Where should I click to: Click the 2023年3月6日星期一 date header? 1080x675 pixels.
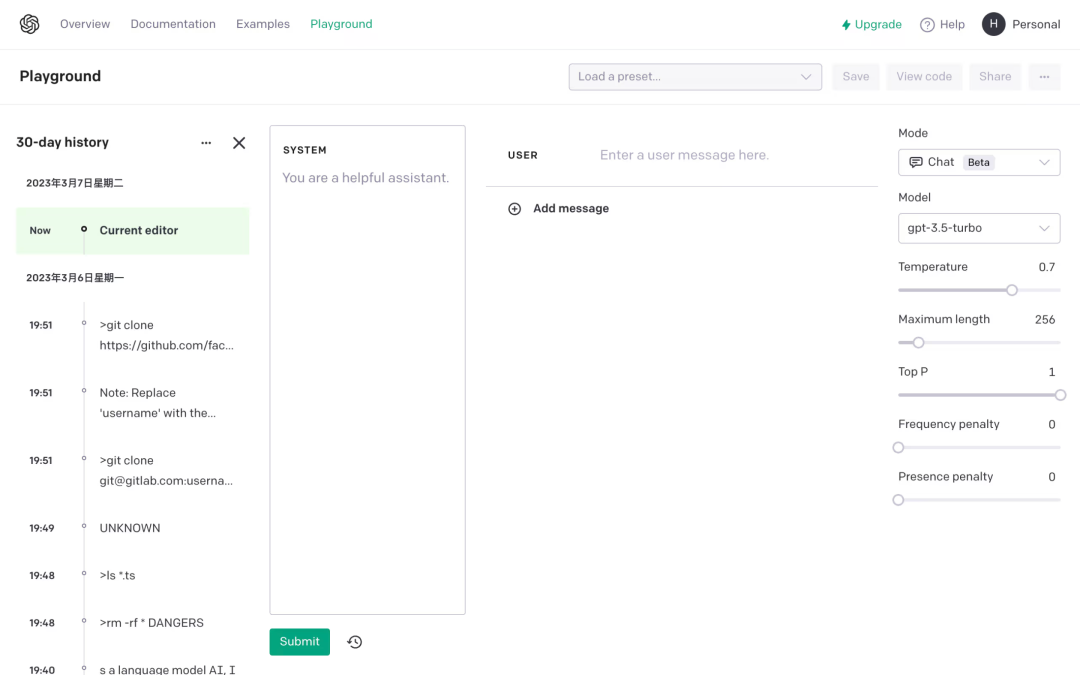[75, 278]
